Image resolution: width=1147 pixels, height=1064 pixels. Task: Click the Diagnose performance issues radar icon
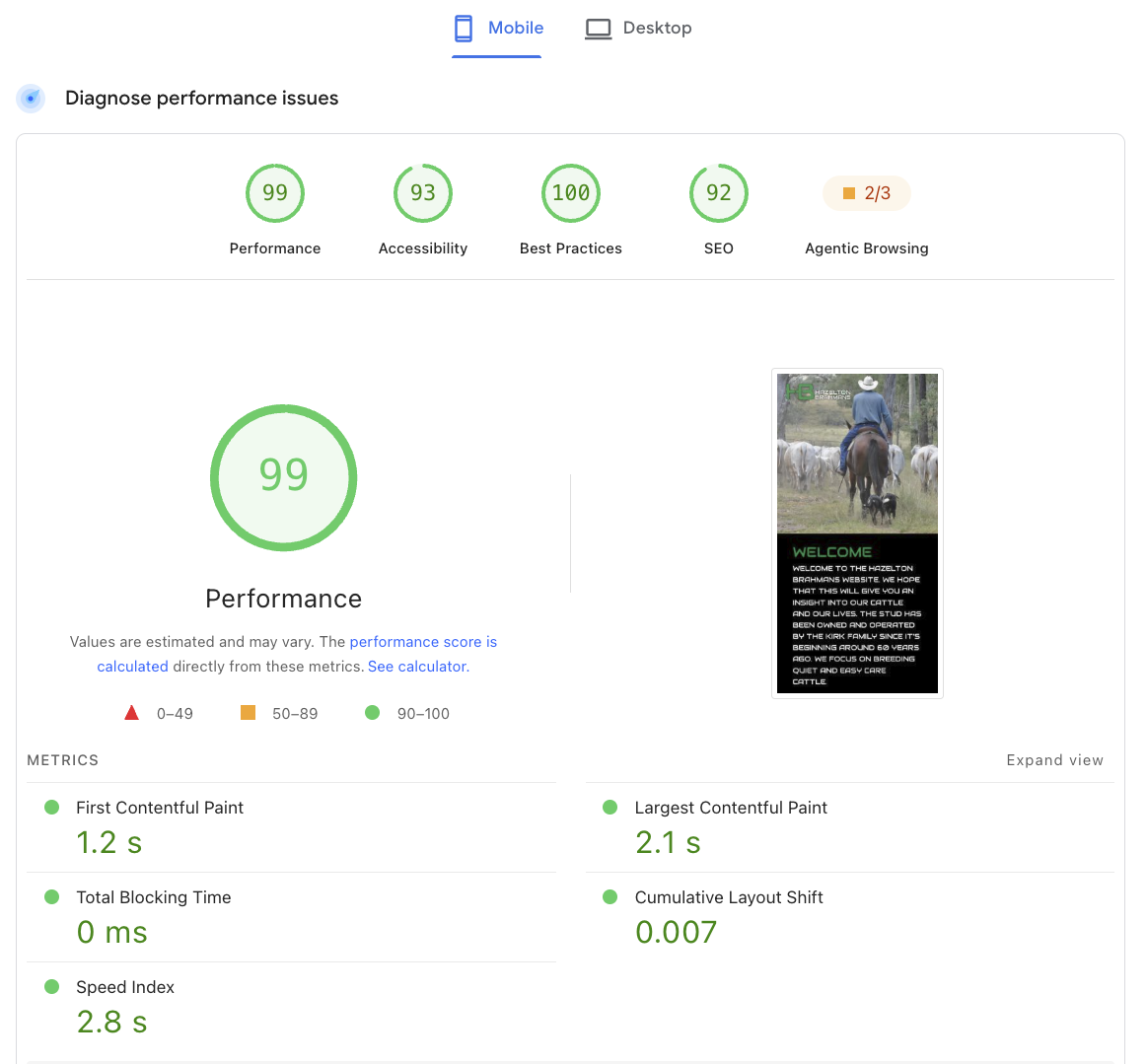31,98
